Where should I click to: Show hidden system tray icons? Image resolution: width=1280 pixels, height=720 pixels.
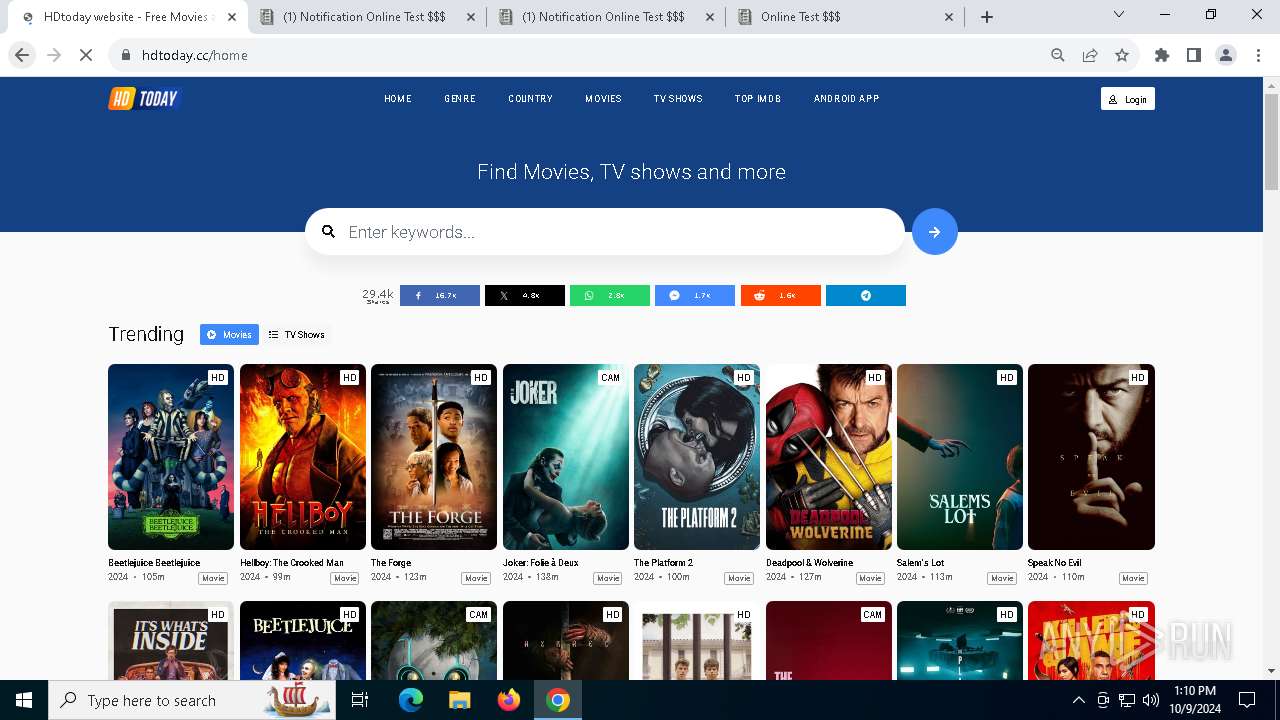1079,700
